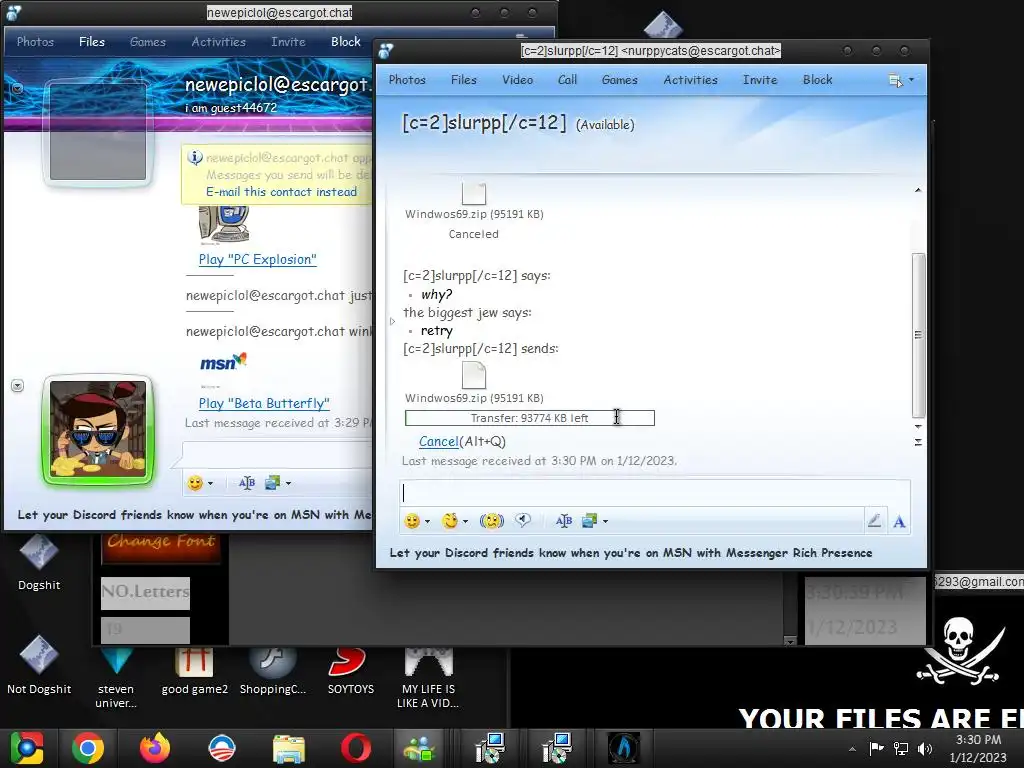Click Block in newepiclol window toolbar
The image size is (1024, 768).
345,42
